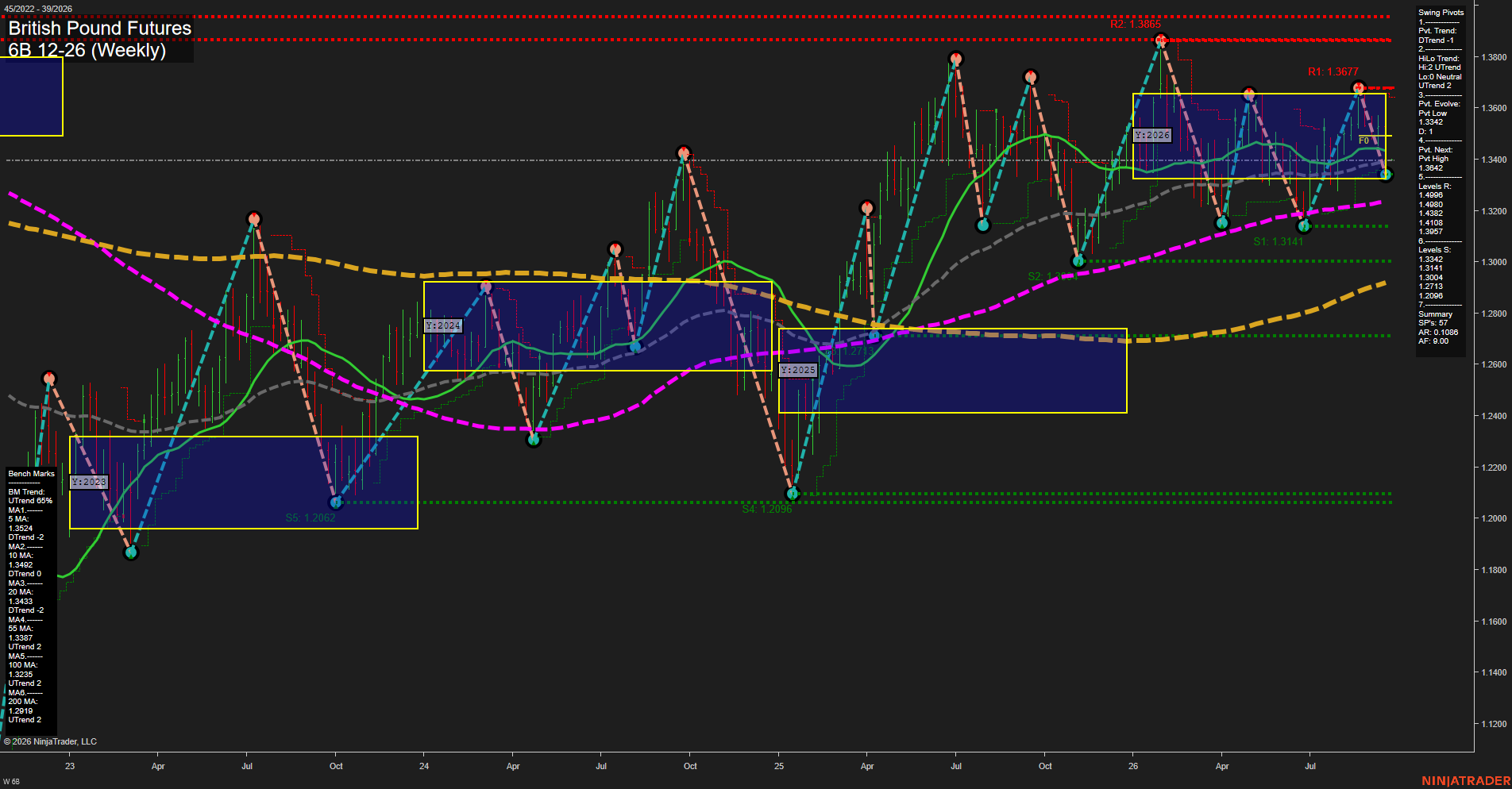
Task: Click the NinjaTrader logo in bottom corner
Action: [1465, 781]
